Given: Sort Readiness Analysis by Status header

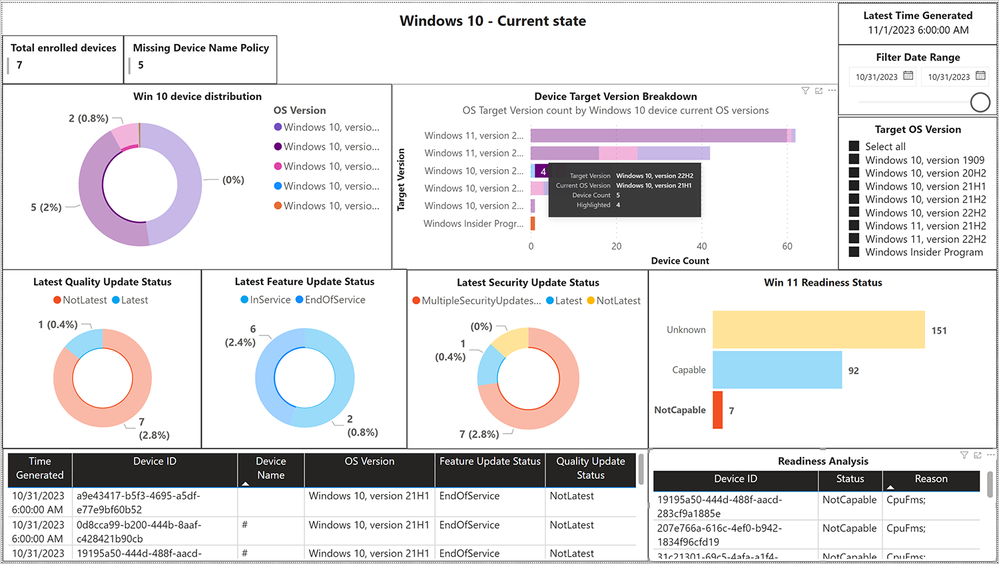Looking at the screenshot, I should tap(850, 479).
